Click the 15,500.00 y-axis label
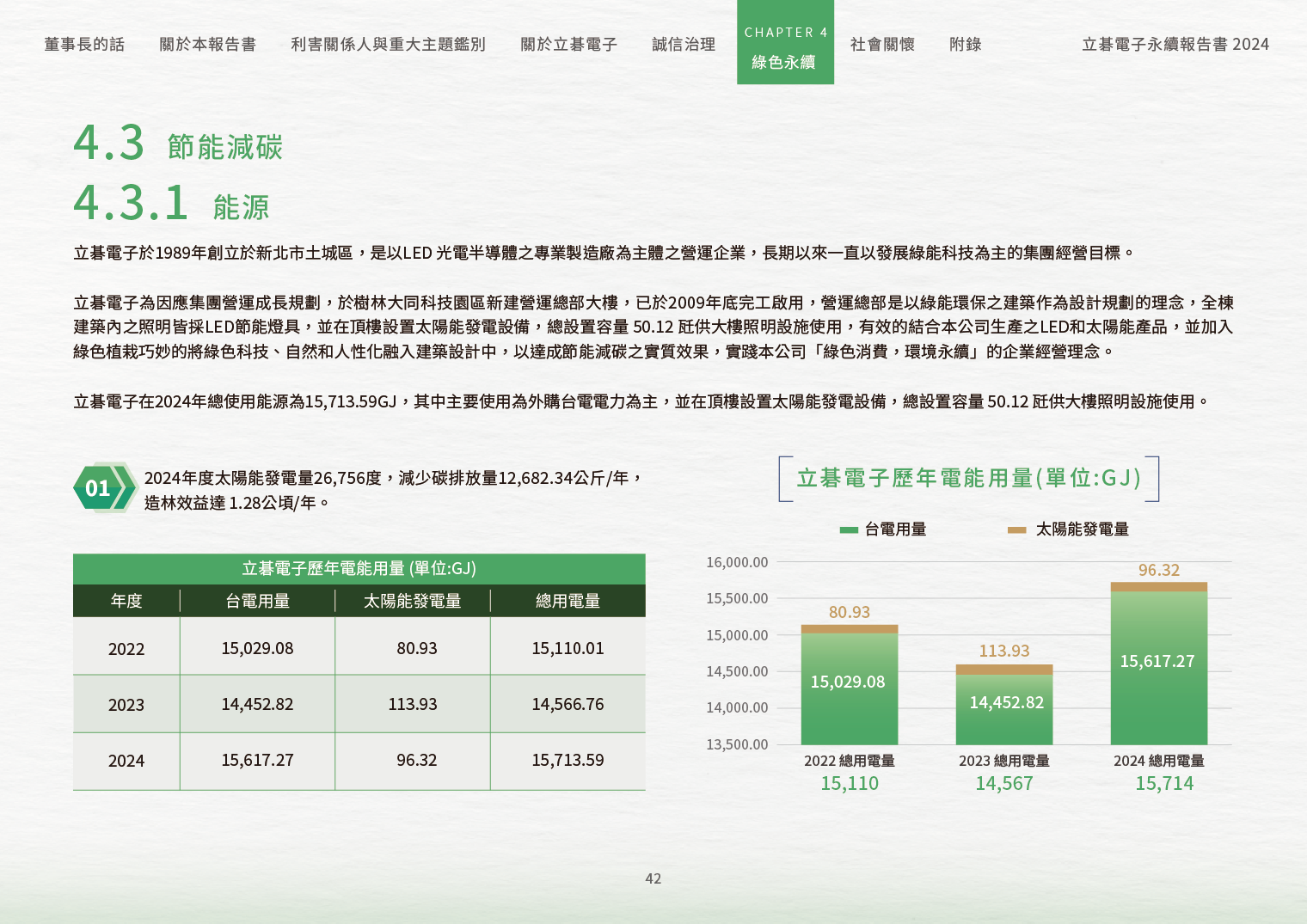The image size is (1307, 924). [x=737, y=598]
